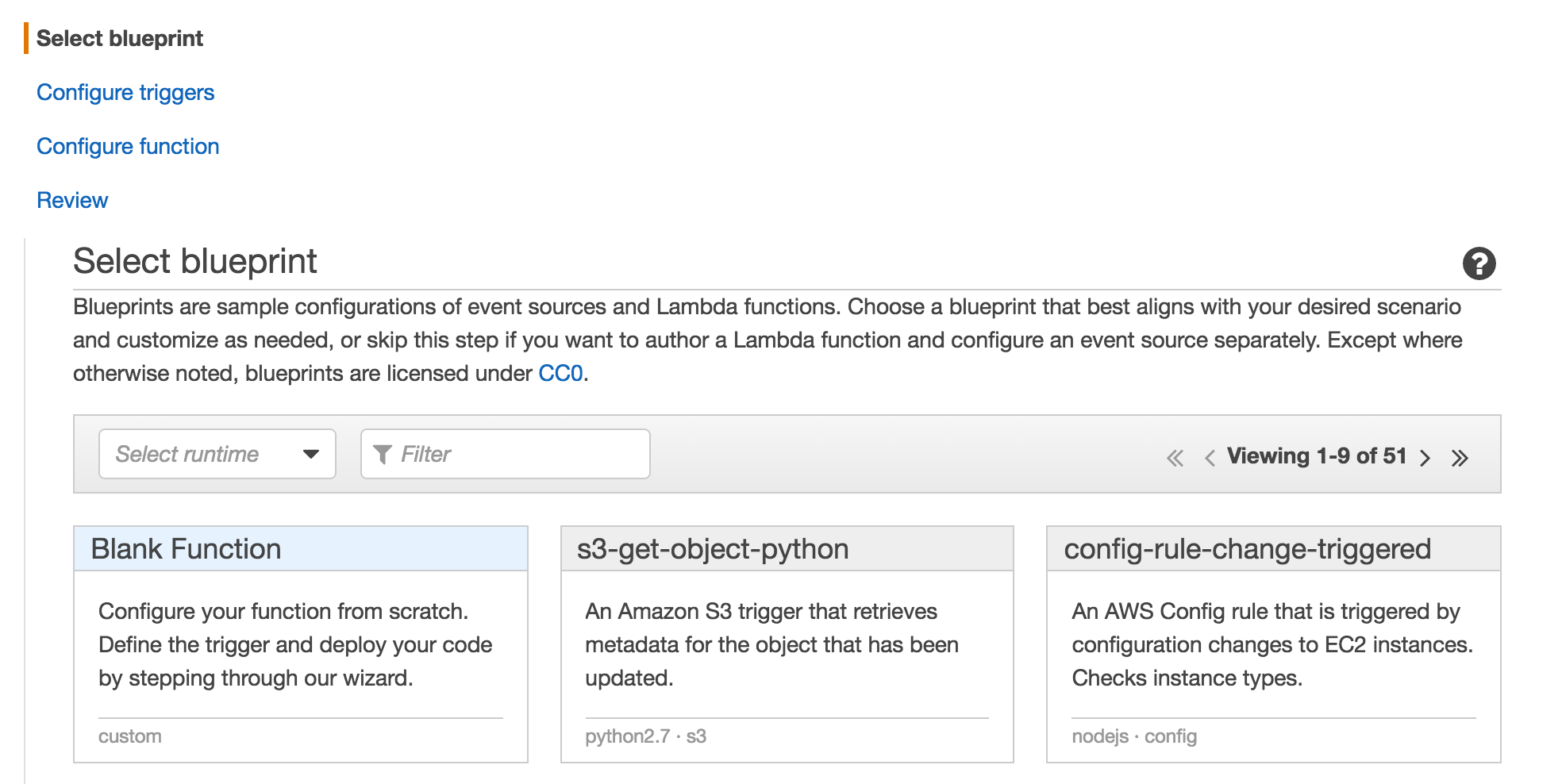Jump to last page of blueprints

[1460, 458]
